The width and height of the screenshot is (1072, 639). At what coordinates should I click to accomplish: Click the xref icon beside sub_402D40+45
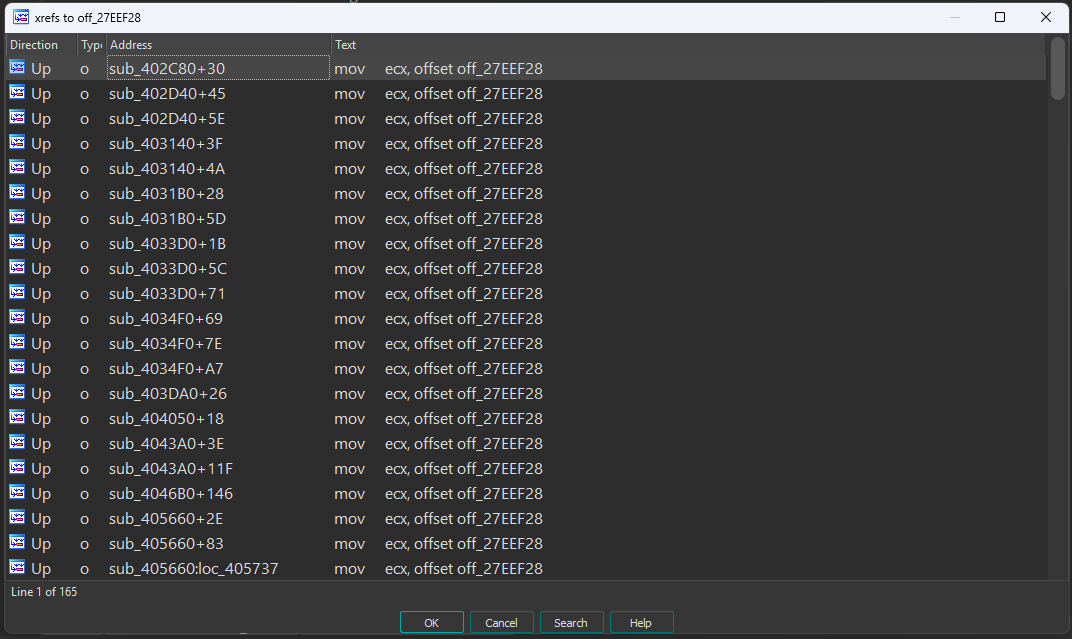(x=16, y=93)
